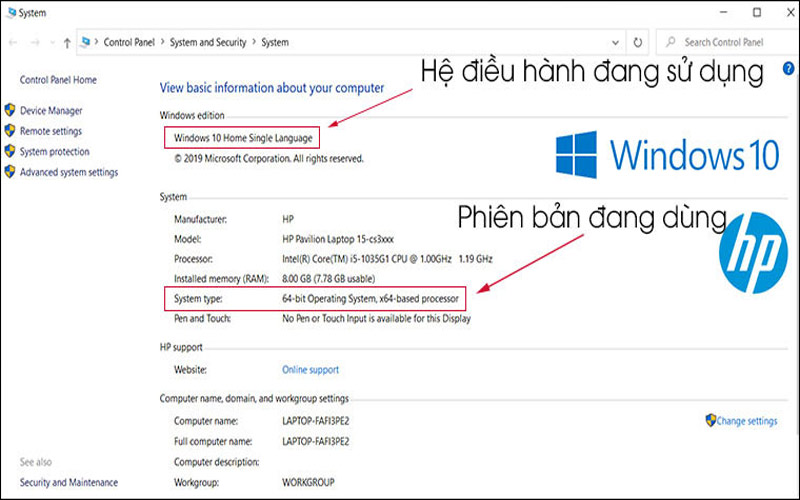Open the recent locations dropdown arrow
This screenshot has width=800, height=500.
(52, 43)
